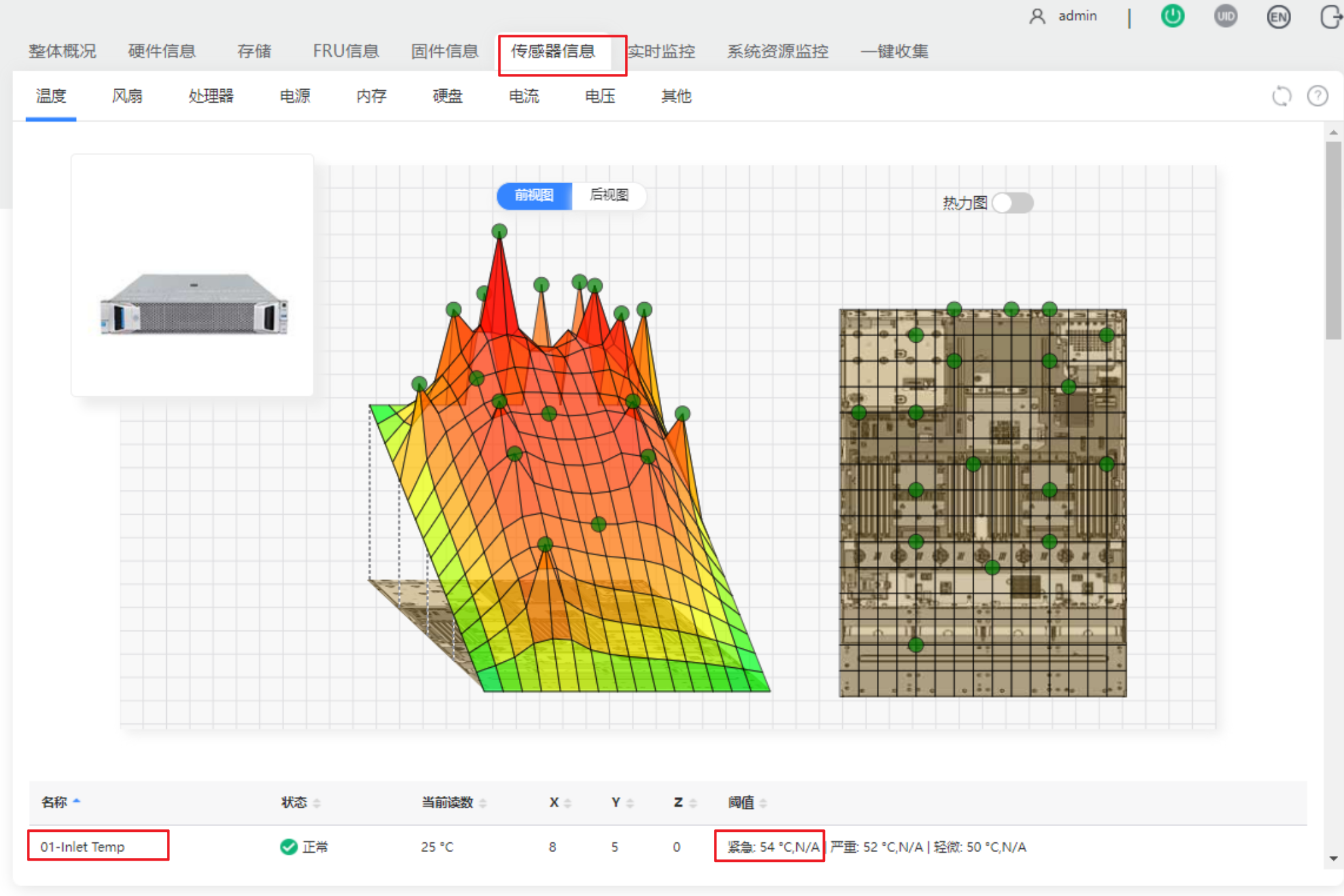Click the server chassis thumbnail image

pos(193,304)
